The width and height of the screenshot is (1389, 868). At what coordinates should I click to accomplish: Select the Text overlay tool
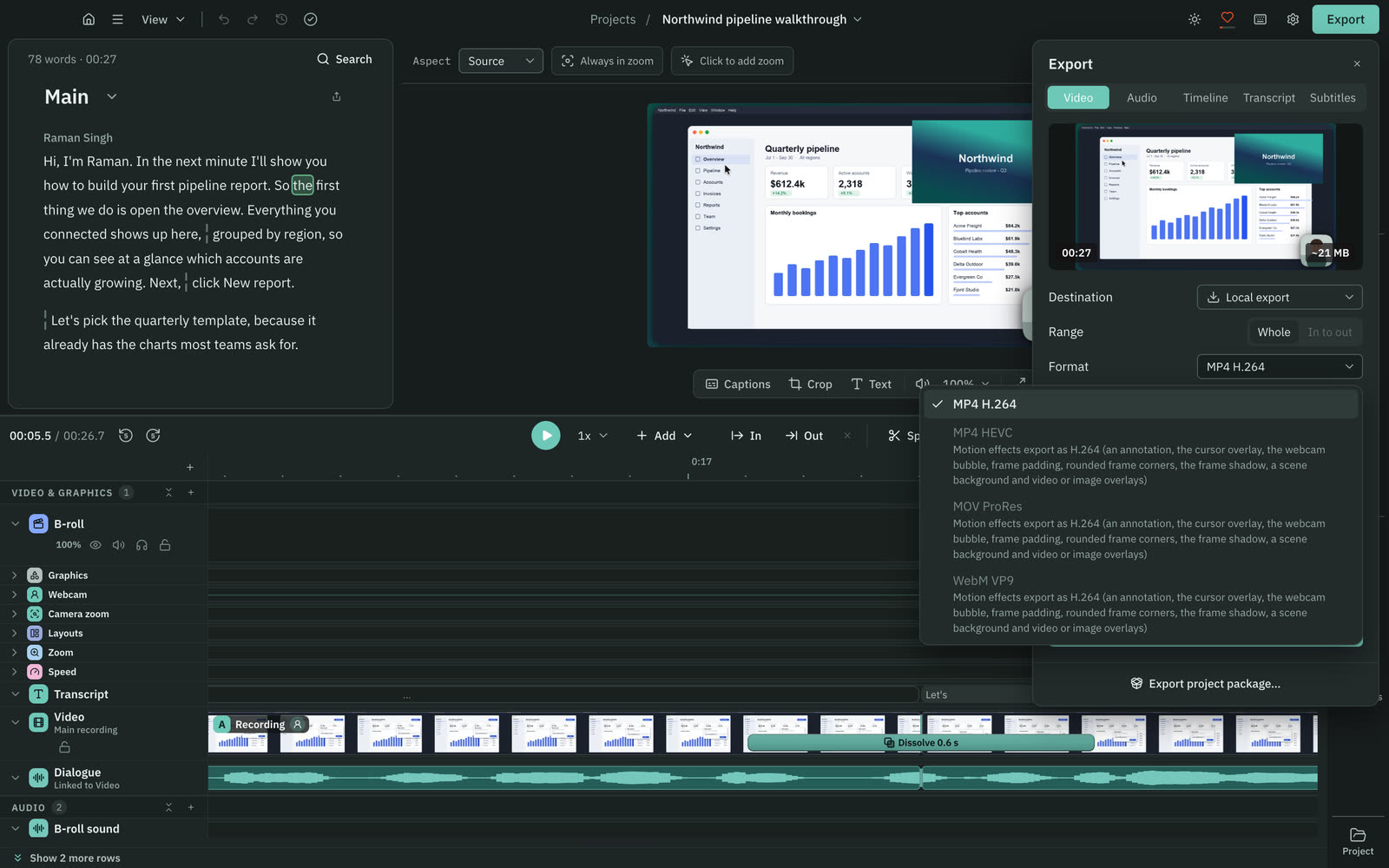point(871,384)
